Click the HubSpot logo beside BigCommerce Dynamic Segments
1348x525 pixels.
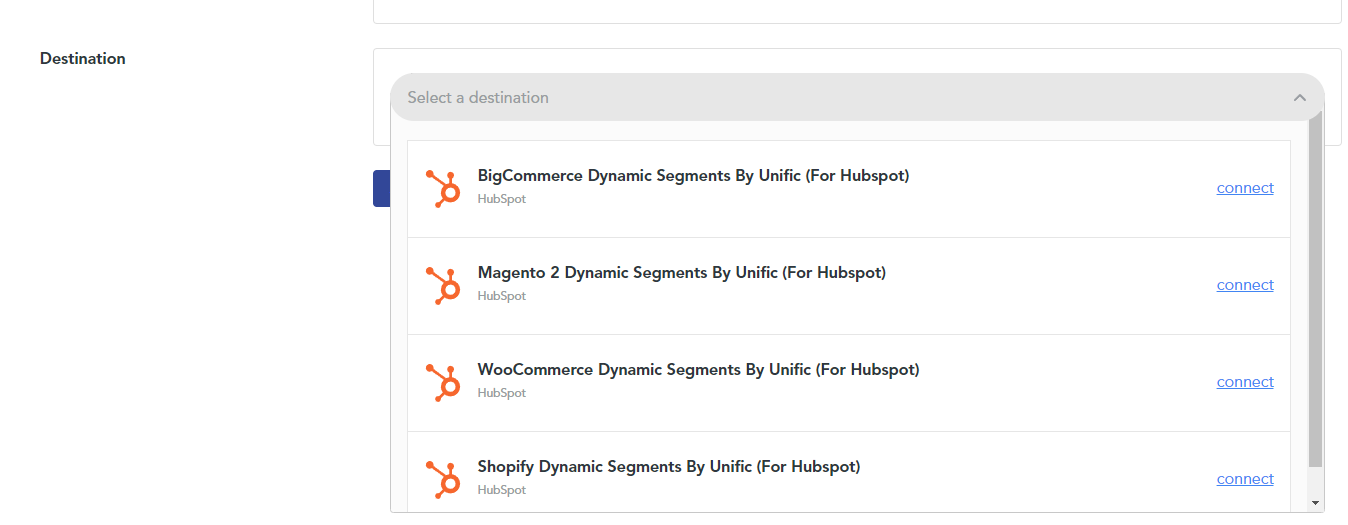click(x=442, y=189)
